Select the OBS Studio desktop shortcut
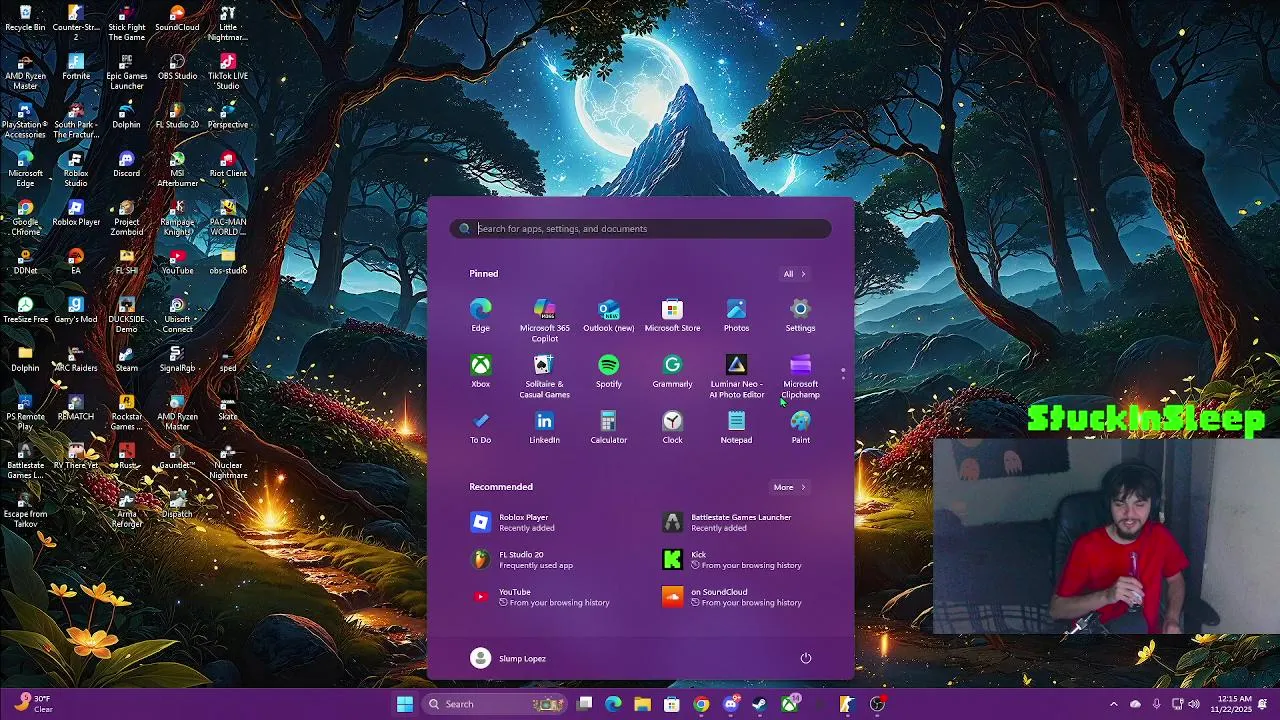 [x=177, y=67]
